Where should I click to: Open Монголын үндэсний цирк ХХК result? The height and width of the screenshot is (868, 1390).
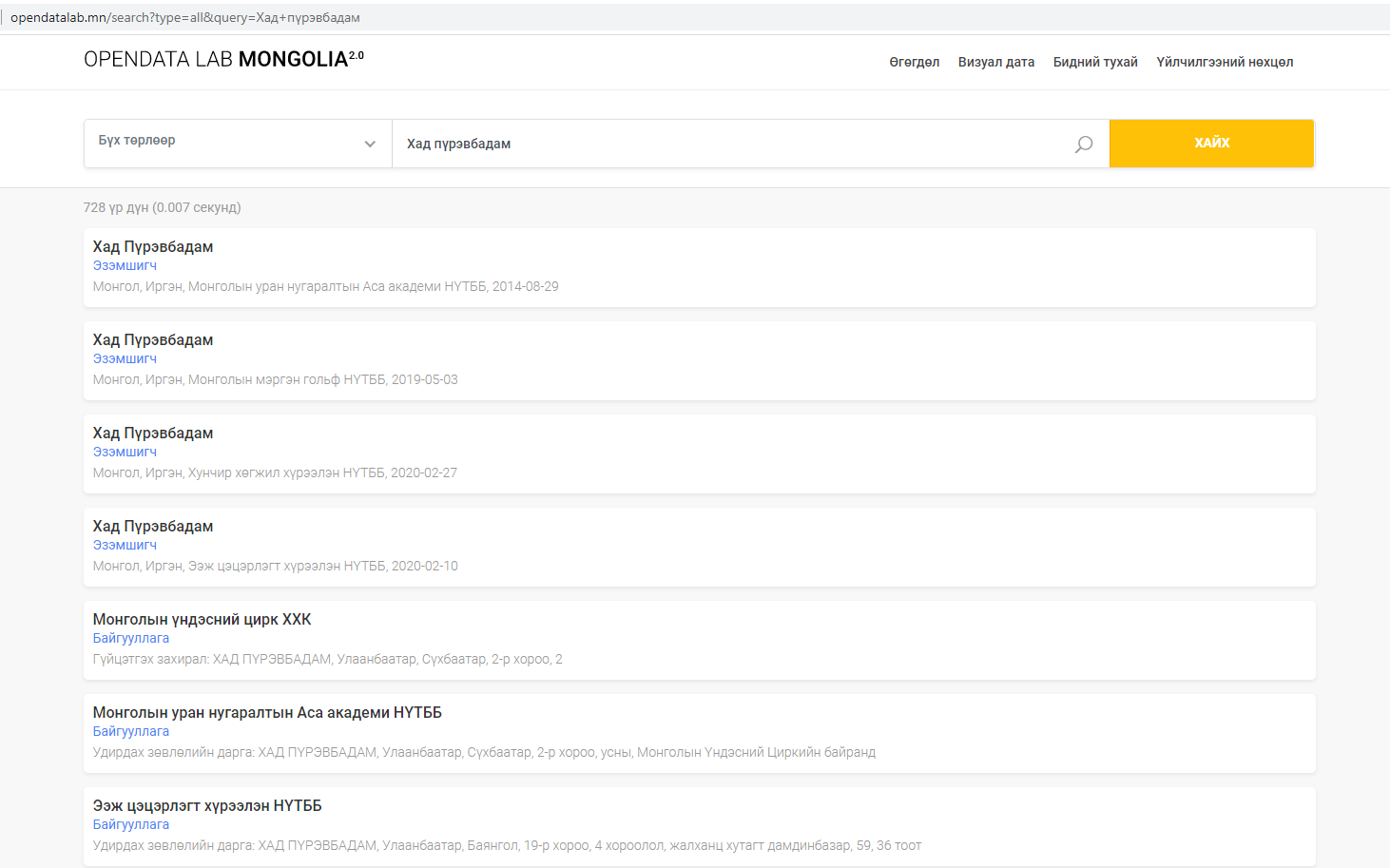tap(202, 620)
